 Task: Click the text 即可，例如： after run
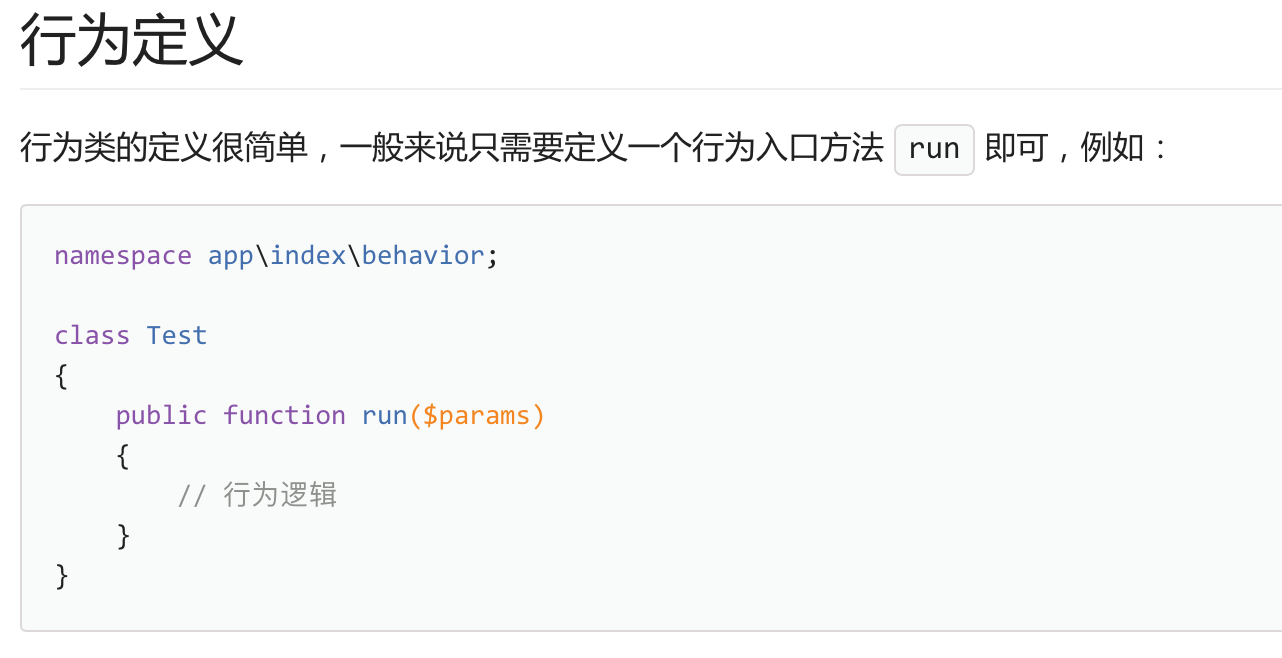pos(1076,150)
